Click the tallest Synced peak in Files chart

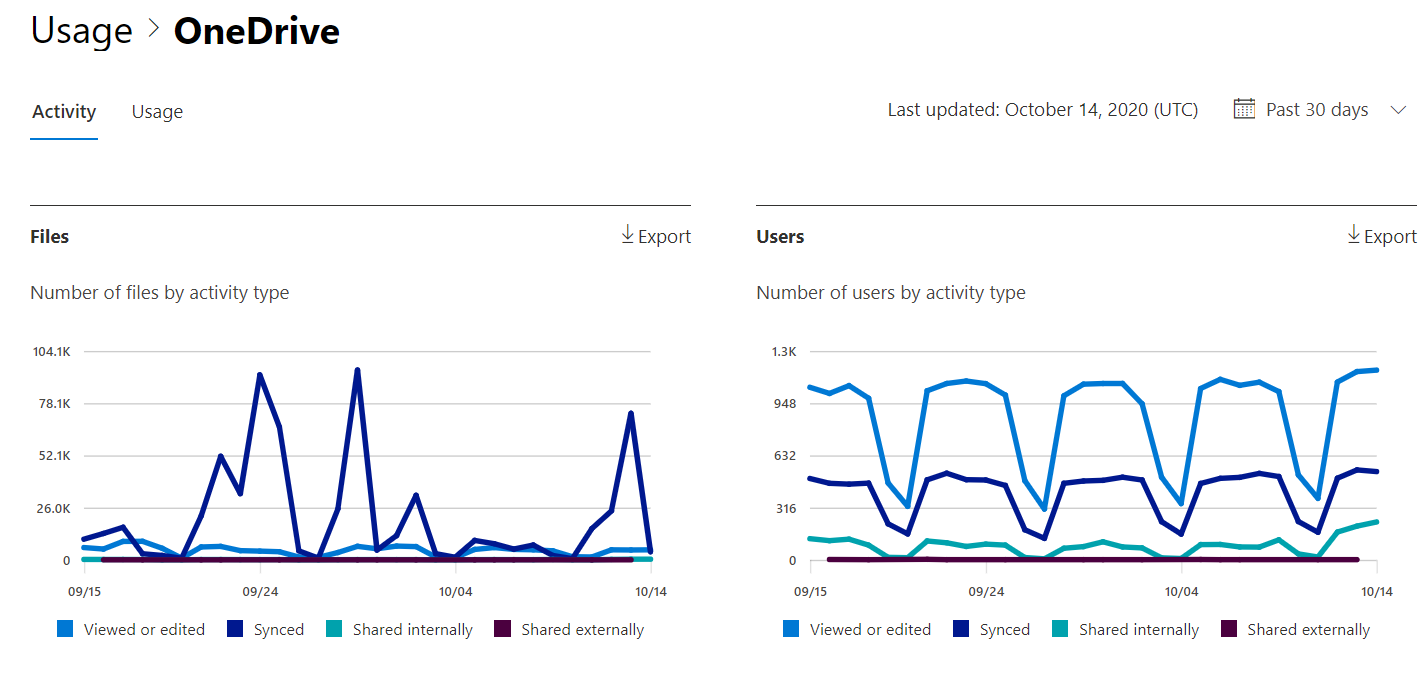[357, 368]
